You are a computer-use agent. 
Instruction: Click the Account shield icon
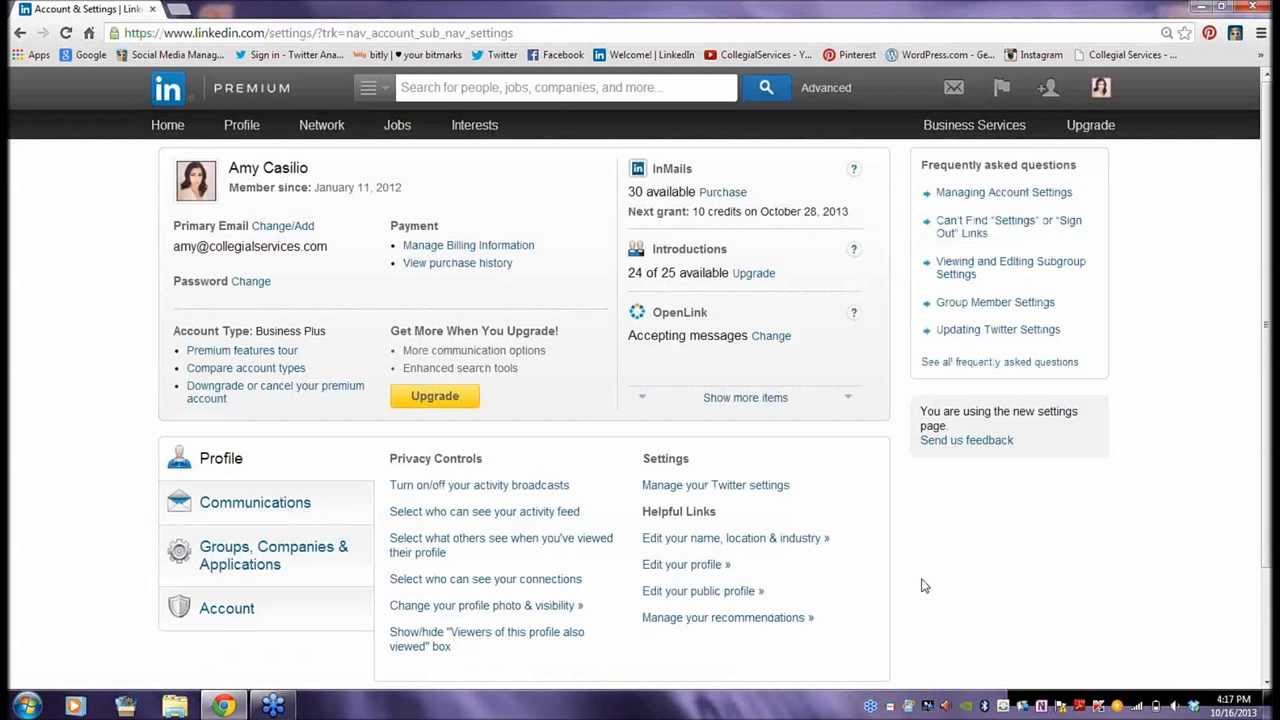pyautogui.click(x=179, y=607)
